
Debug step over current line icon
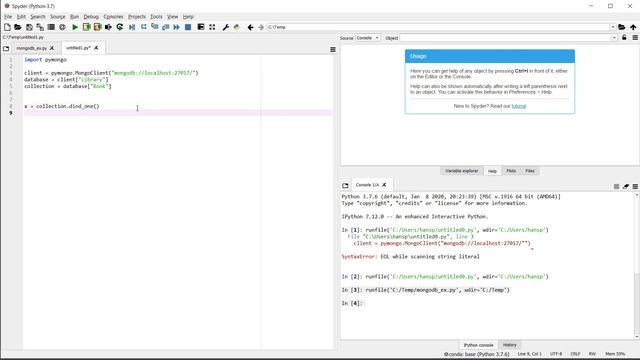pos(144,27)
